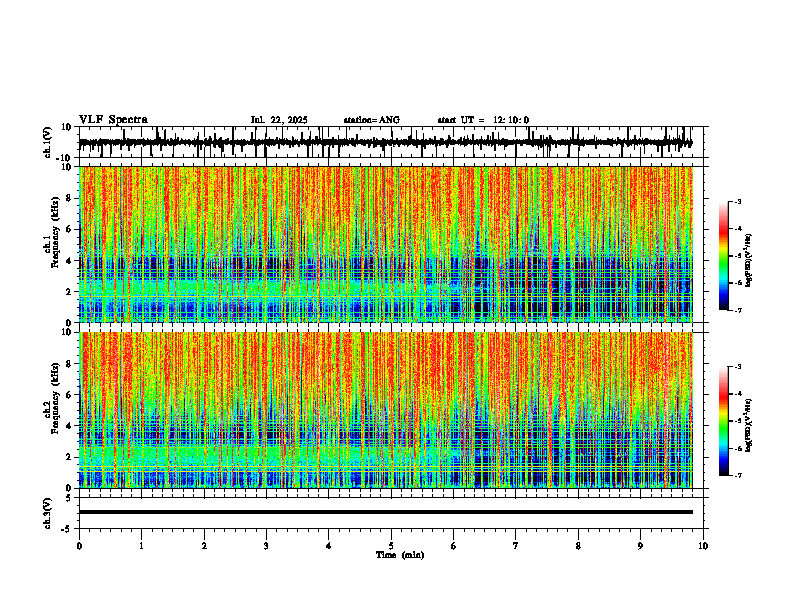This screenshot has height=612, width=792.
Task: Click inside the ch.2 spectrogram panel
Action: 386,410
